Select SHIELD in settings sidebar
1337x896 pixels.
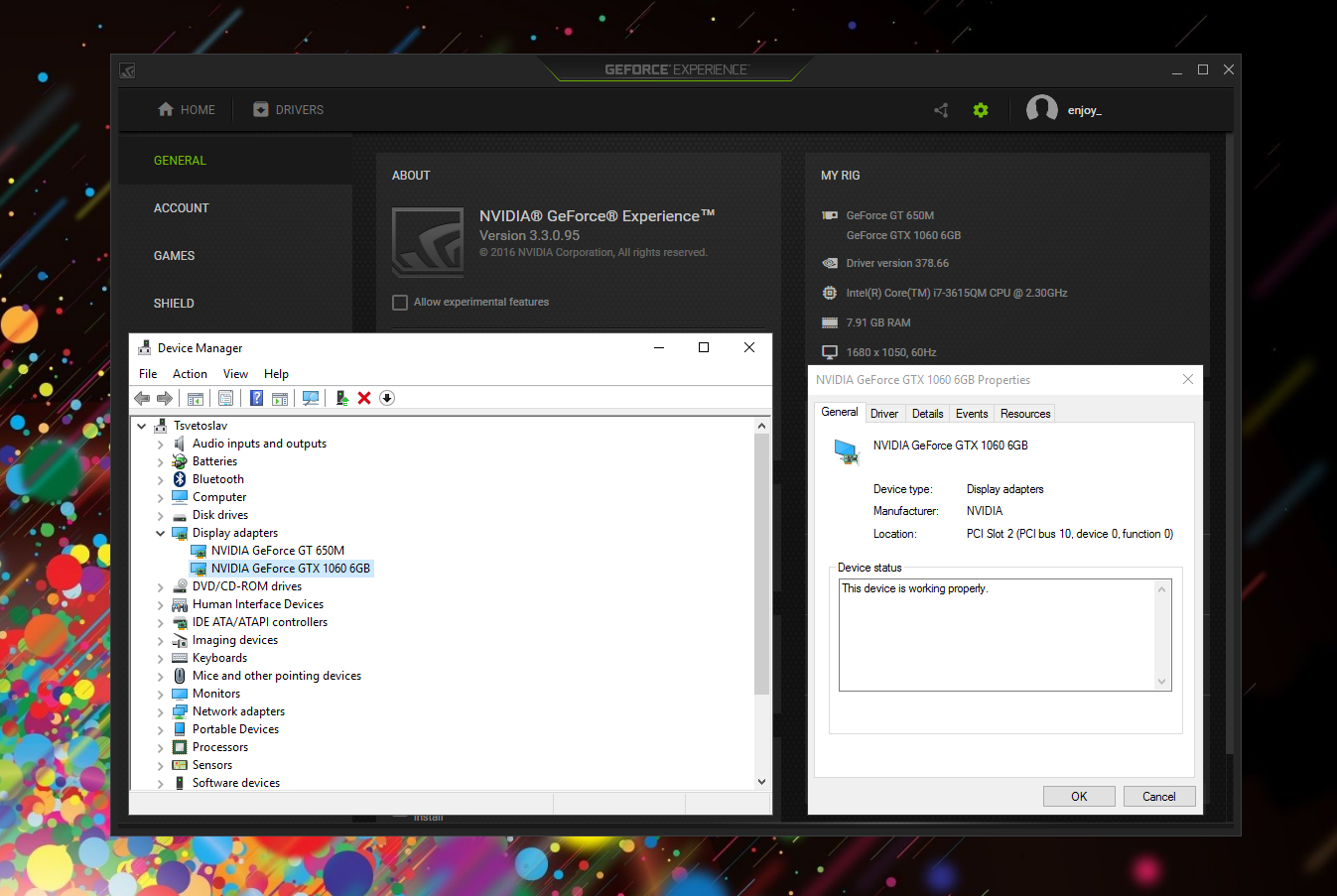coord(235,304)
